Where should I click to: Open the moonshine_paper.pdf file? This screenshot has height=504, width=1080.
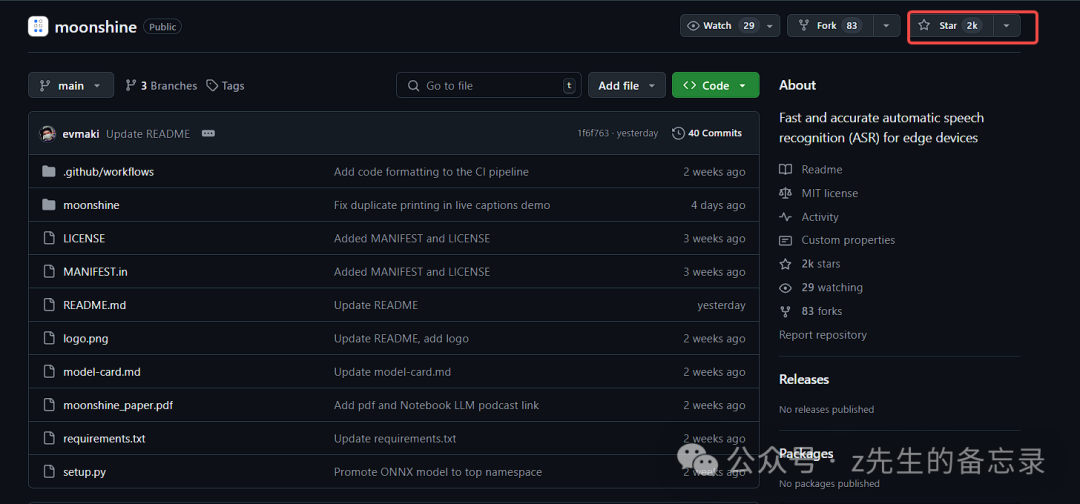(118, 406)
